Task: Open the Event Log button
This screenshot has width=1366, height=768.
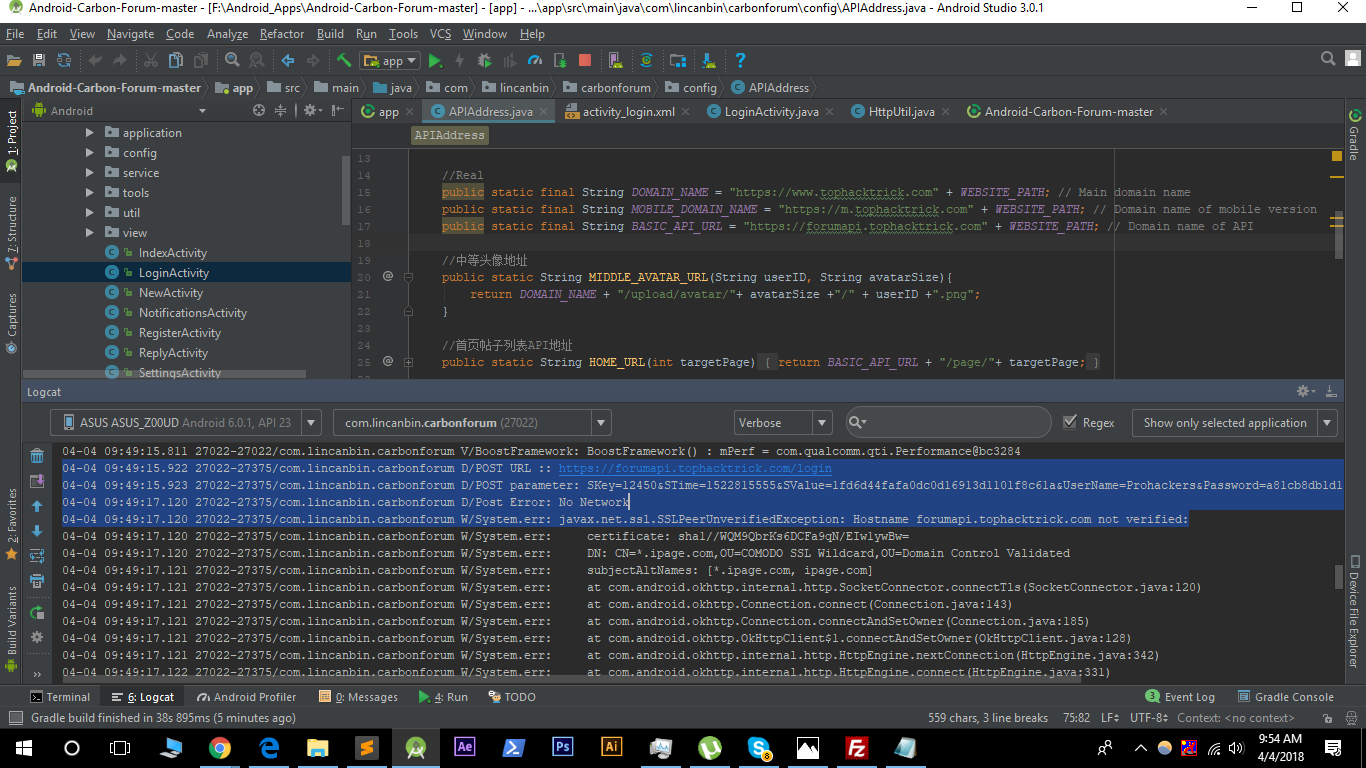Action: [1181, 697]
